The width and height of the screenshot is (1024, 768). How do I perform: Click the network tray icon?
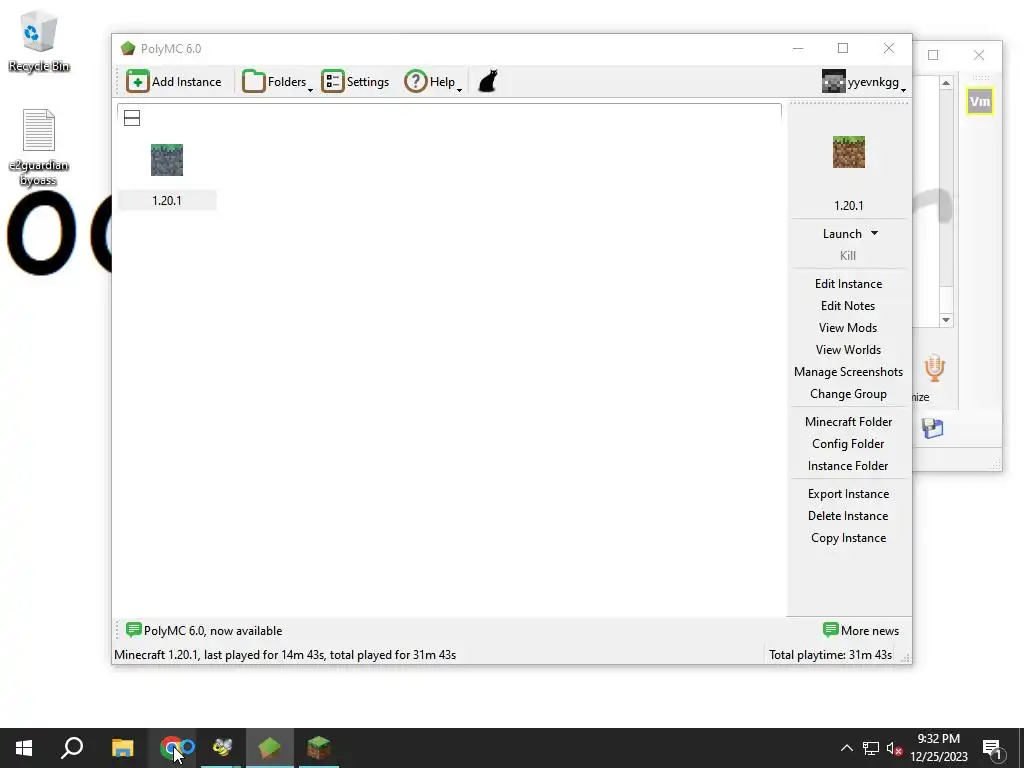[871, 748]
